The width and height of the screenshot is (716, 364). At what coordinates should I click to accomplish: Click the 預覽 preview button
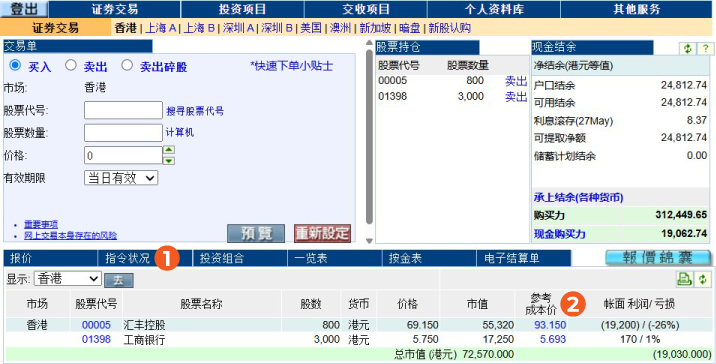tap(256, 233)
